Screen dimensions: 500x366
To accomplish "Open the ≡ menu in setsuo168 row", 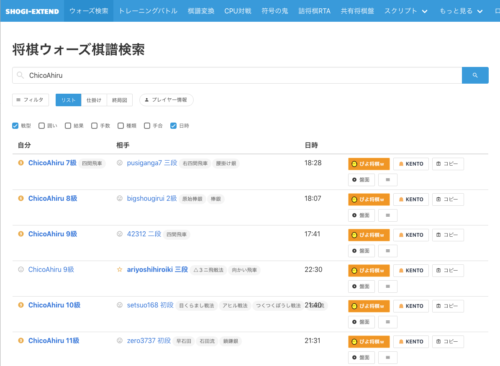I will pyautogui.click(x=388, y=322).
